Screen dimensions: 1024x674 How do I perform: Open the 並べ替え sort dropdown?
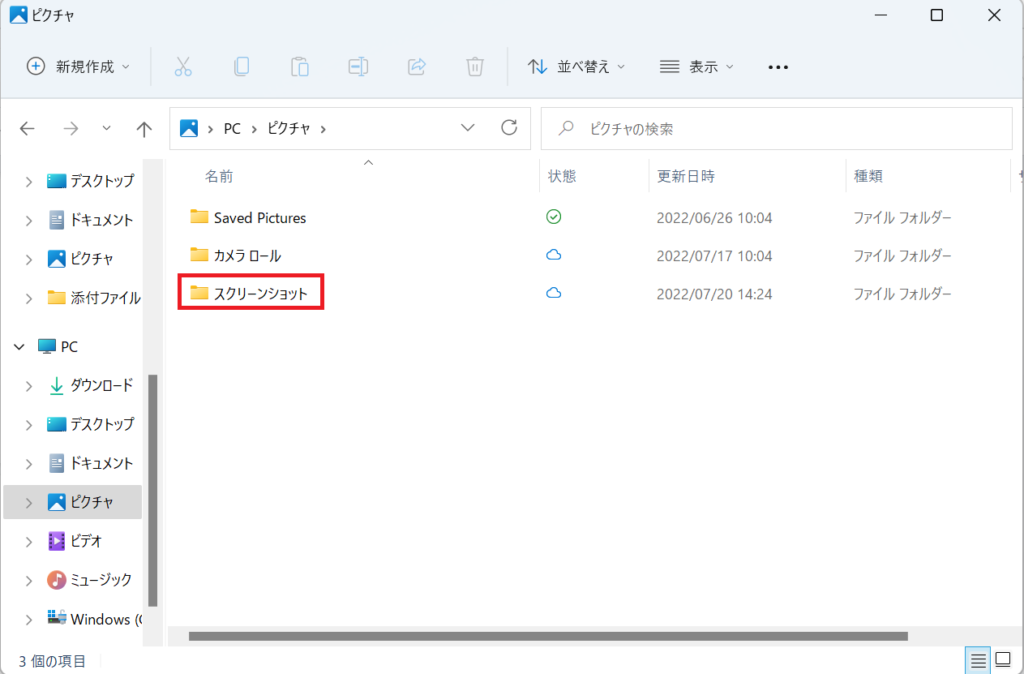(x=577, y=67)
